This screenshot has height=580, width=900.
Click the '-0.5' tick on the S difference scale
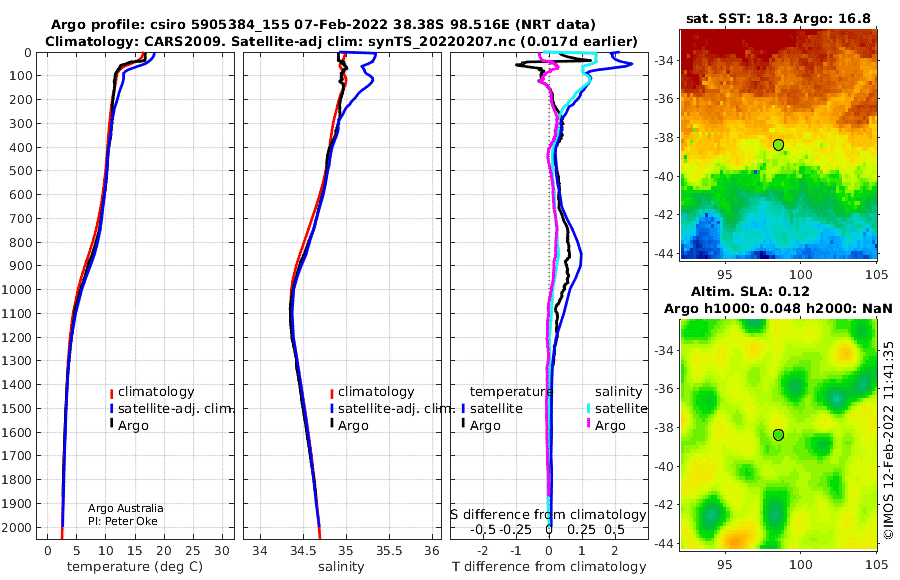483,529
